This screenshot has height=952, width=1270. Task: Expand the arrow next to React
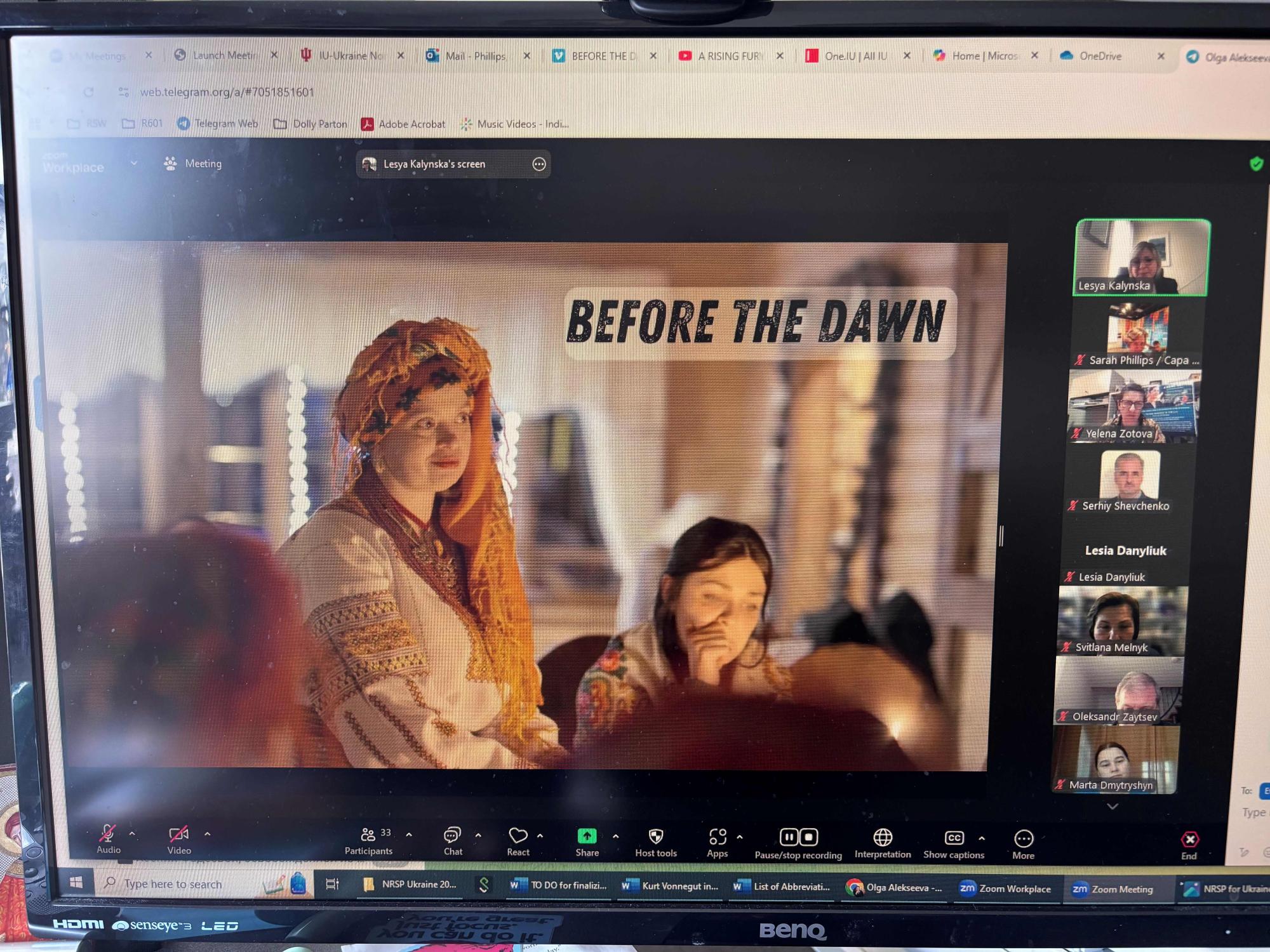coord(540,836)
